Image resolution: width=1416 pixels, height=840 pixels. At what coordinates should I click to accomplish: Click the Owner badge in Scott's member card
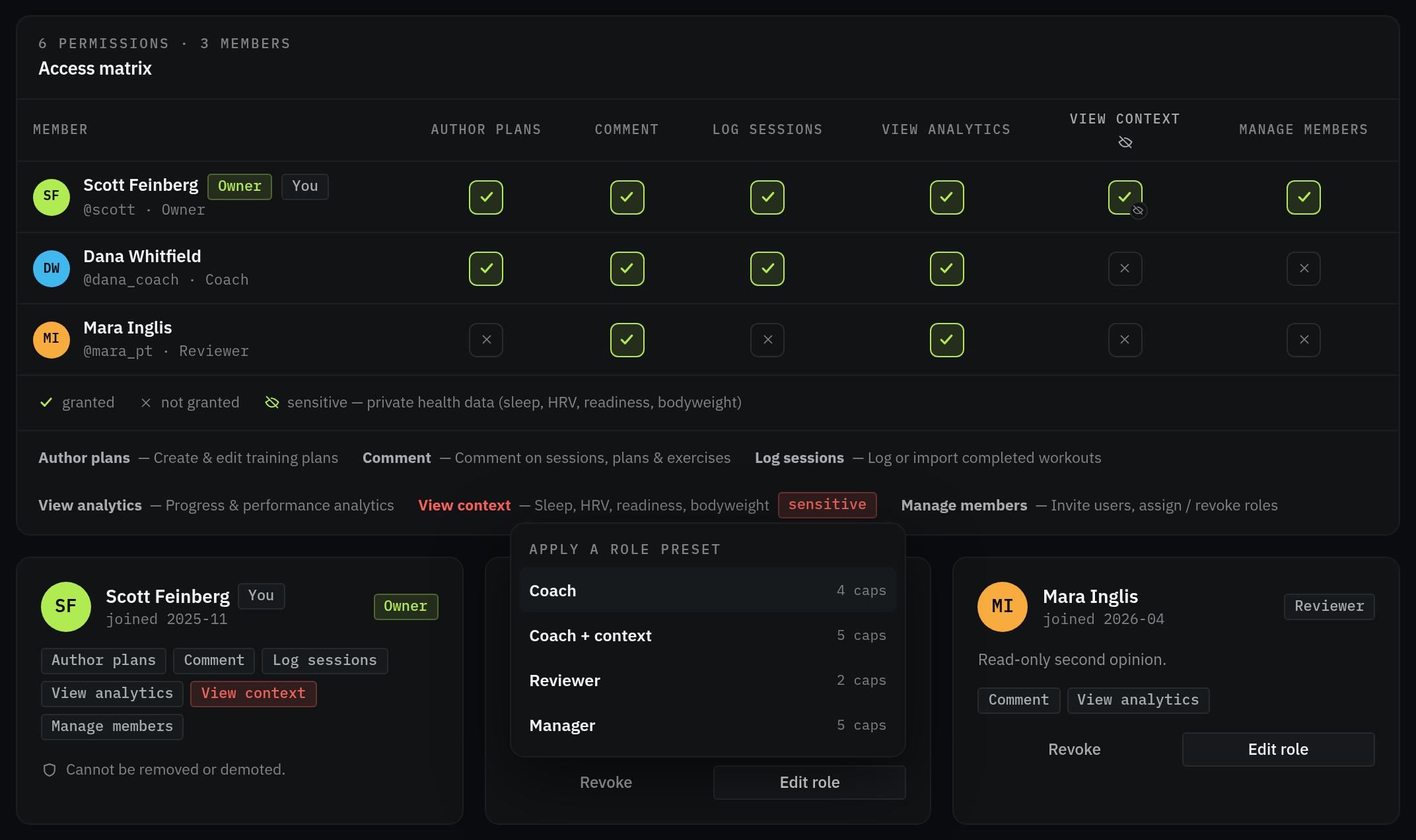point(406,606)
